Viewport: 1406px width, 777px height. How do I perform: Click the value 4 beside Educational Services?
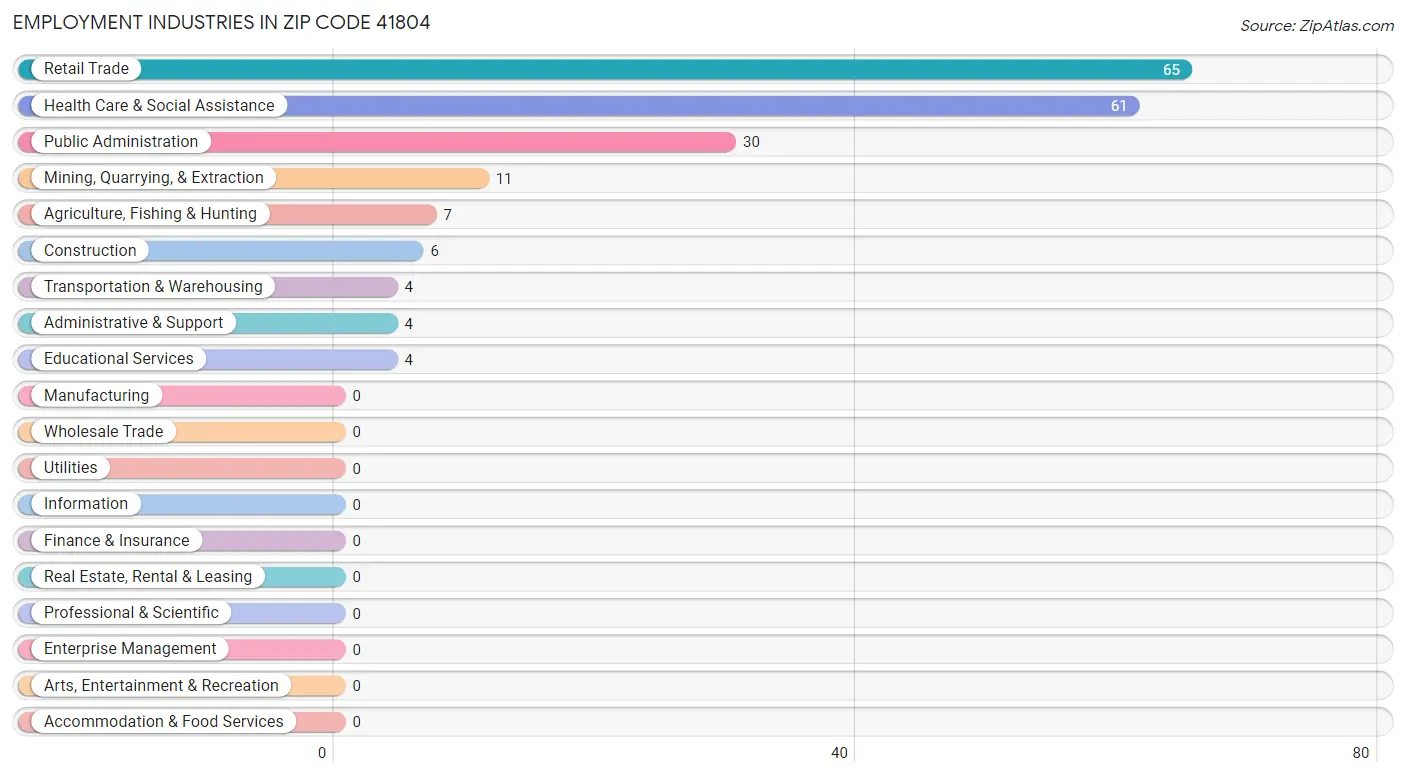coord(409,359)
